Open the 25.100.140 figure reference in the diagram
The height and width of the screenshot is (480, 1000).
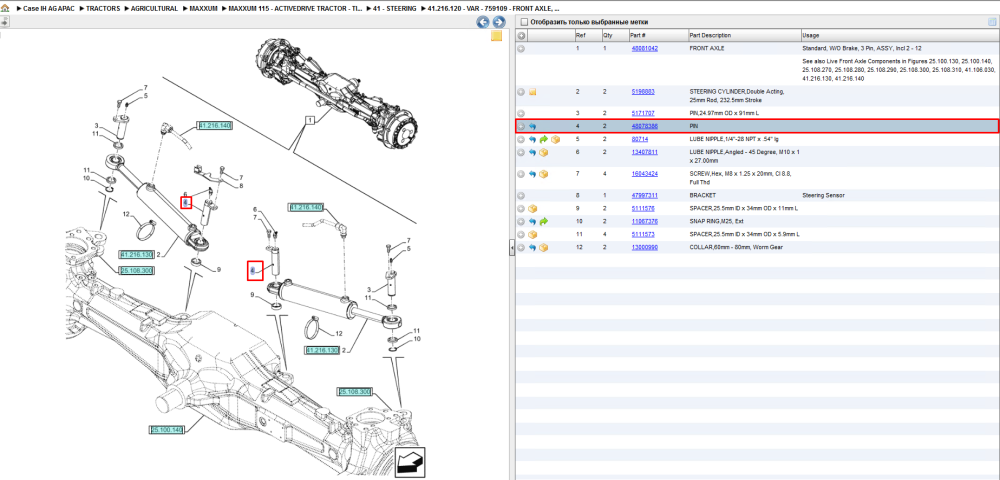[166, 430]
